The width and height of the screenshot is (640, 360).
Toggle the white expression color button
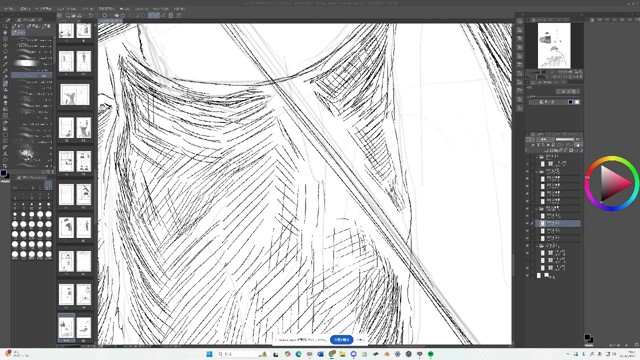pos(576,102)
